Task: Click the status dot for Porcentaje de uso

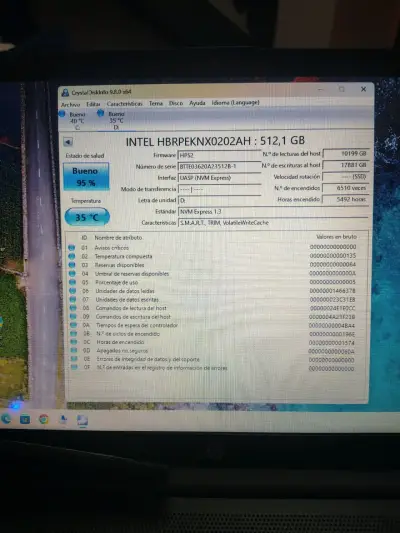Action: click(72, 282)
